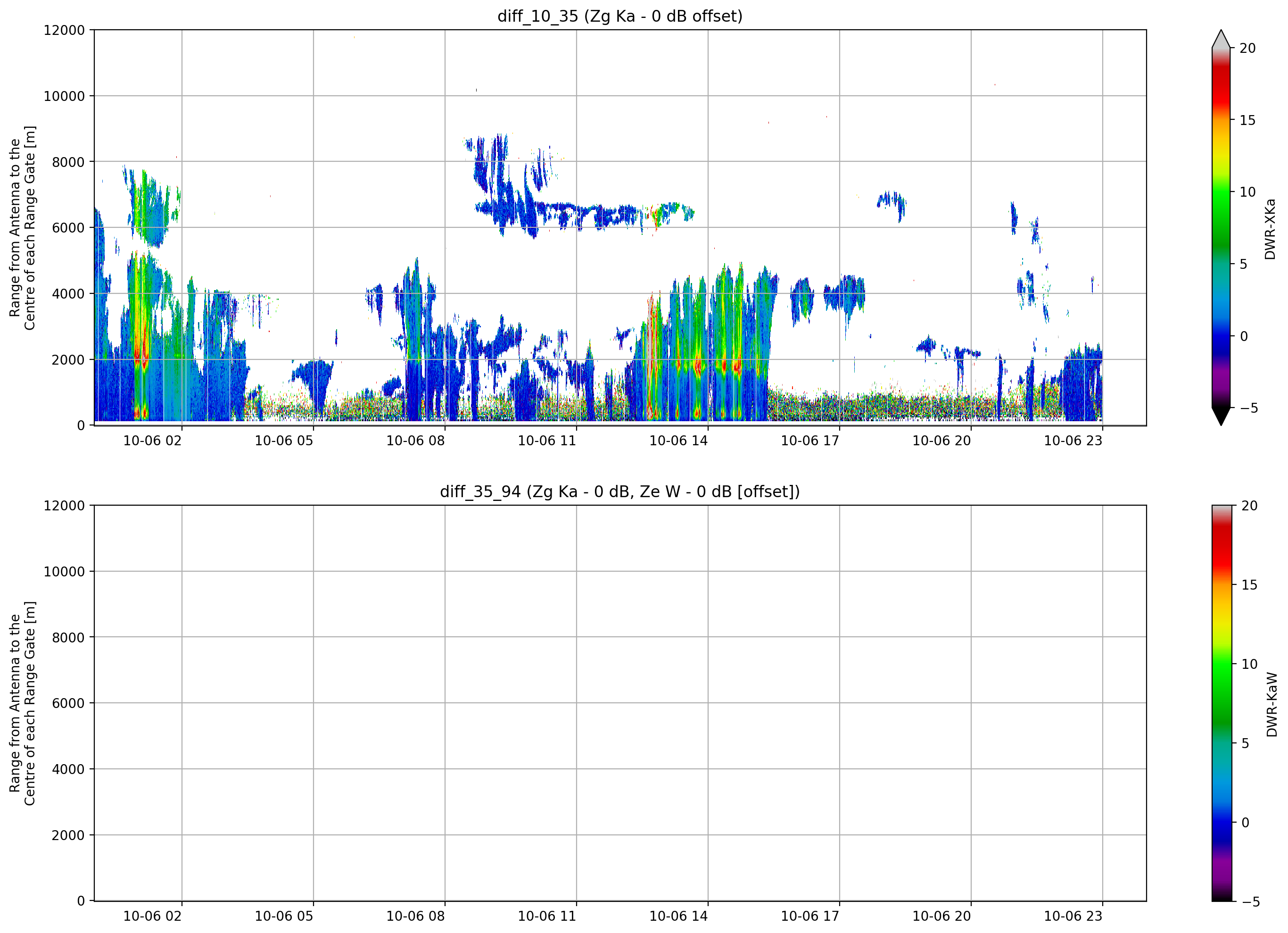Click the red region of DWR-XKa colorbar
Viewport: 1288px width, 933px height.
point(1221,85)
